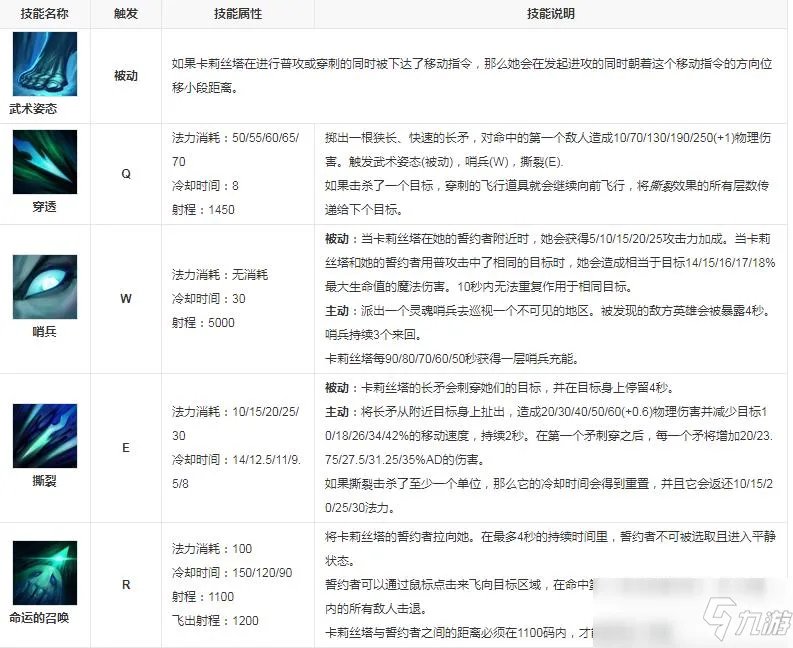Click the 触发 column header
793x648 pixels.
(x=126, y=14)
